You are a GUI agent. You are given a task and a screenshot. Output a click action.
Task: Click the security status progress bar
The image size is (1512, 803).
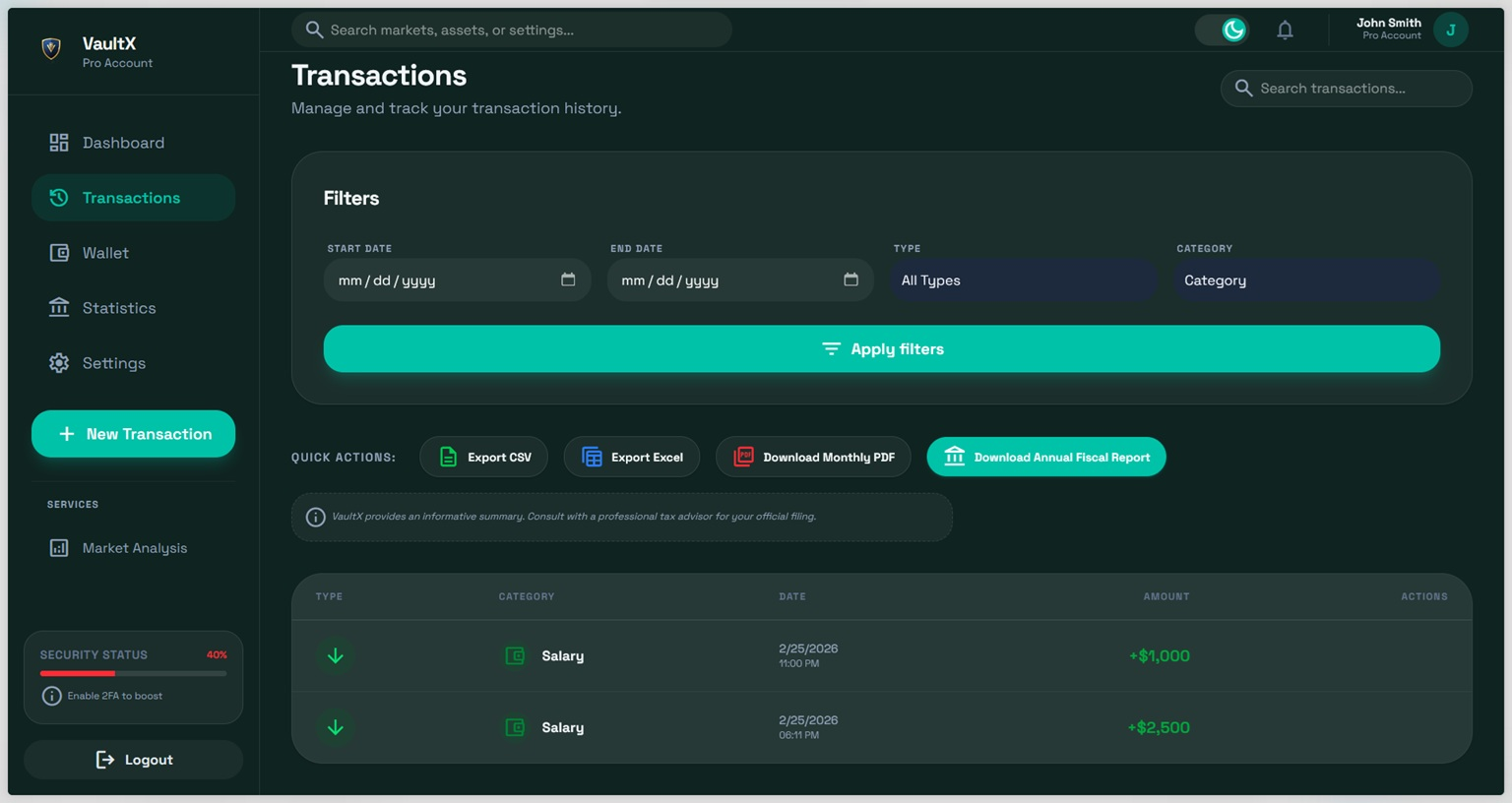(133, 673)
